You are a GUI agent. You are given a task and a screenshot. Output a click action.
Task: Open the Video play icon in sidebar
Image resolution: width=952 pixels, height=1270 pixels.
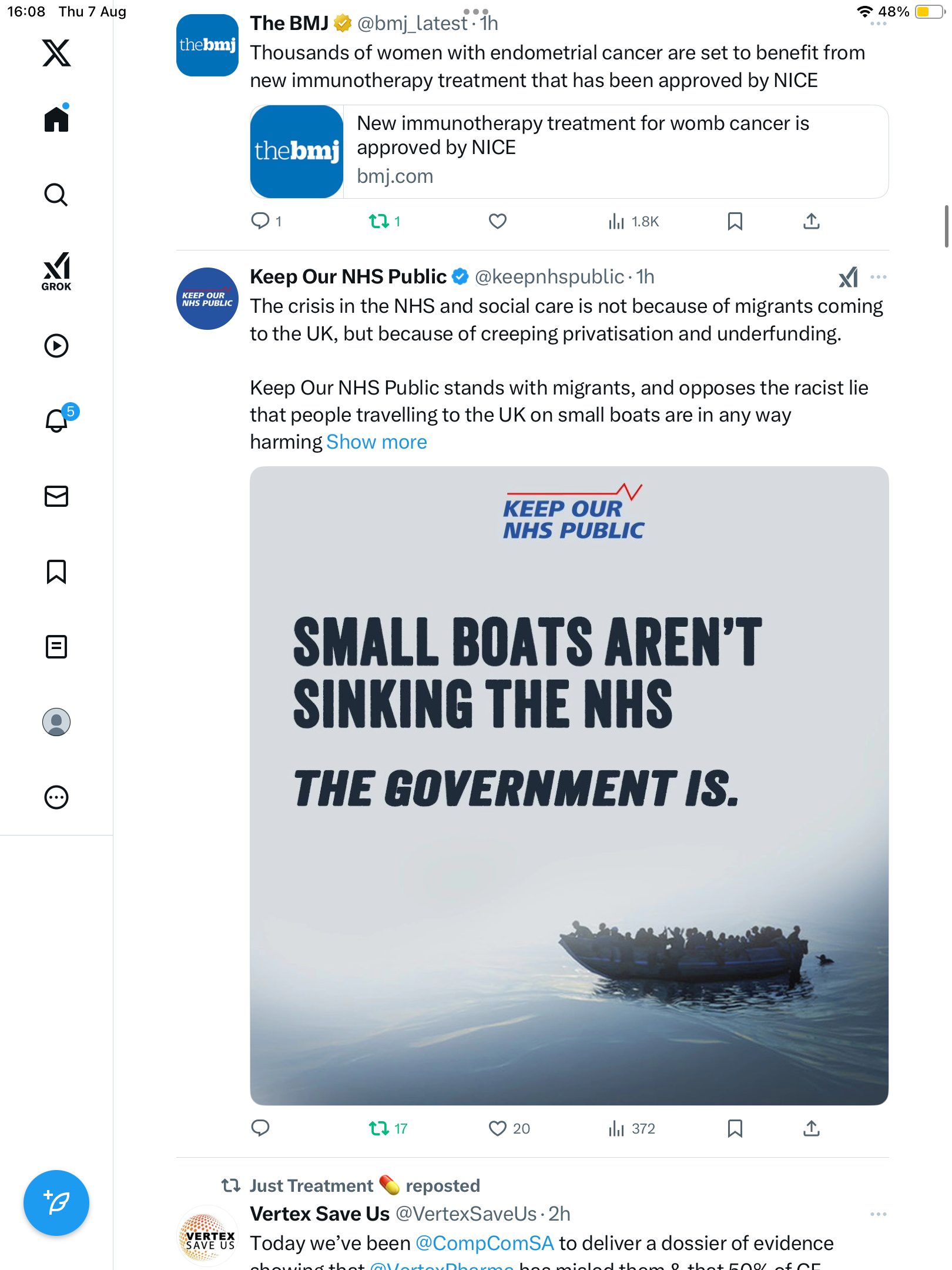click(x=56, y=346)
